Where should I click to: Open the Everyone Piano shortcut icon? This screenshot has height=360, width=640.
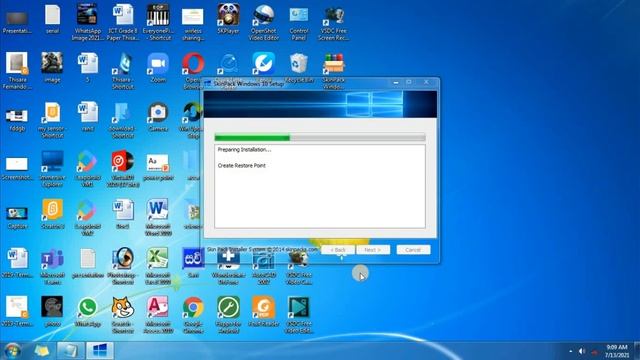pos(158,22)
